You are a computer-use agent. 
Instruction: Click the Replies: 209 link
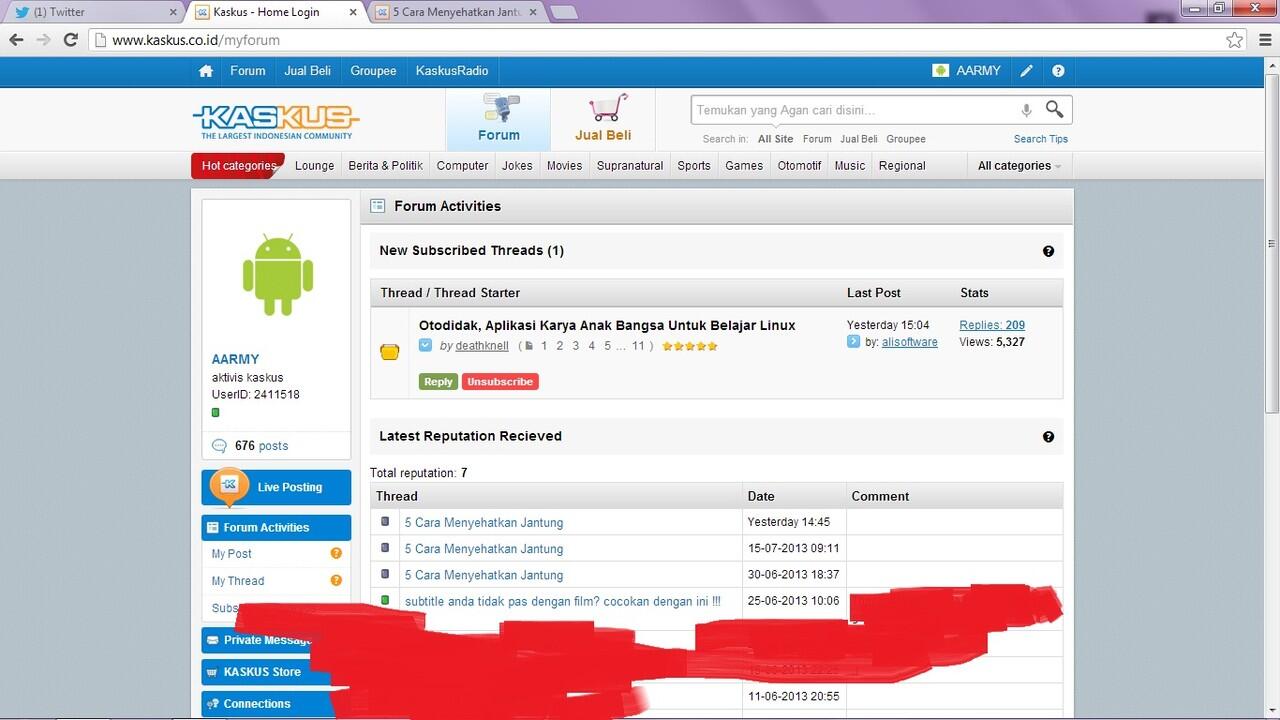[992, 325]
